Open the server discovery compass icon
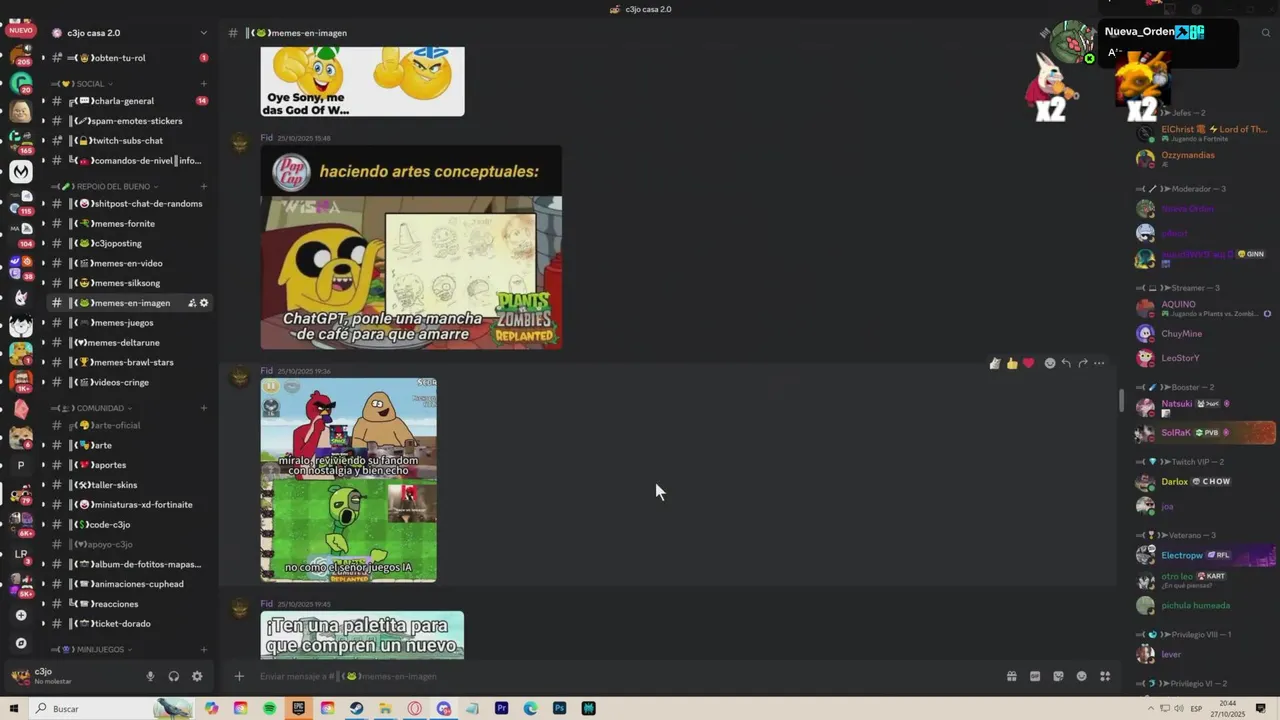This screenshot has width=1280, height=720. tap(21, 643)
